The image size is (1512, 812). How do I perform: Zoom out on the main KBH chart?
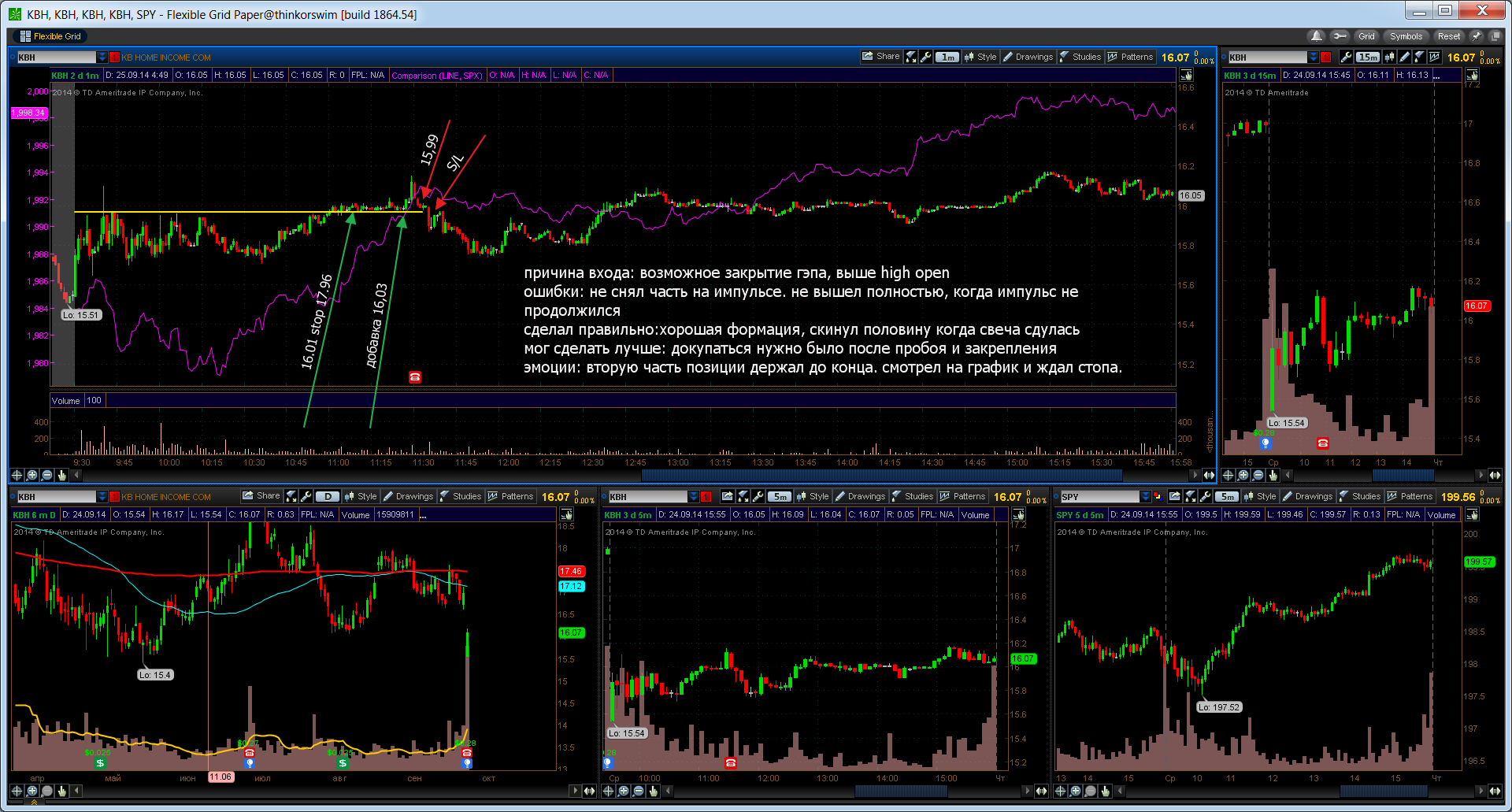[46, 475]
